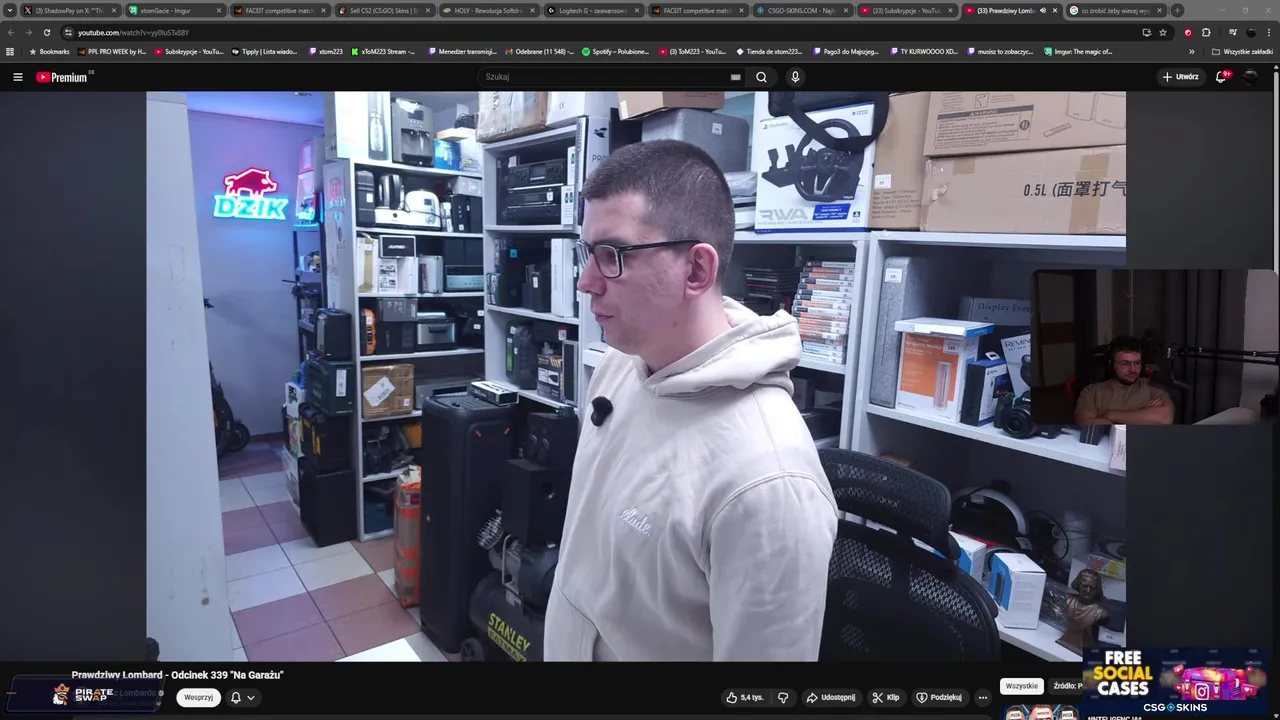Switch to the co zrobić żeby więcej tab
Image resolution: width=1280 pixels, height=720 pixels.
point(1116,10)
